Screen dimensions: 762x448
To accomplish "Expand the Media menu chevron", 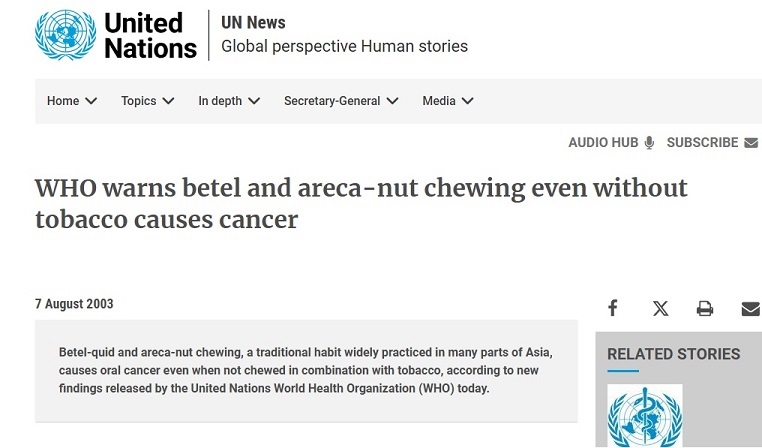I will (467, 101).
